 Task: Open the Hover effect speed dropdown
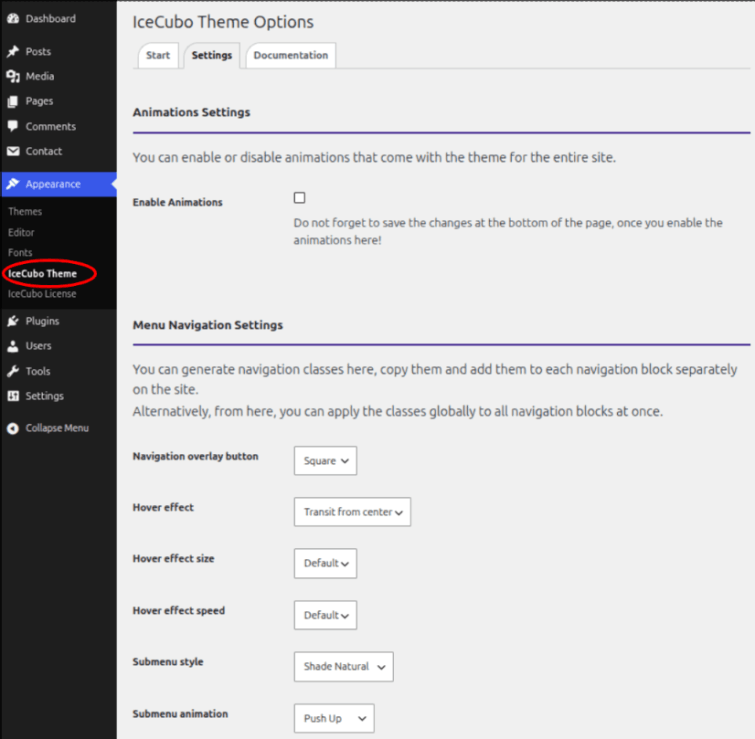(x=325, y=615)
